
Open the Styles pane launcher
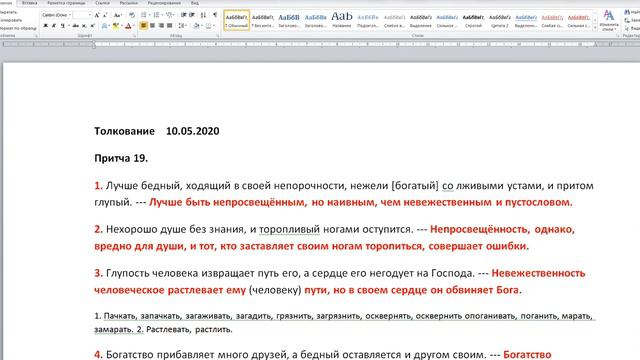click(x=617, y=36)
